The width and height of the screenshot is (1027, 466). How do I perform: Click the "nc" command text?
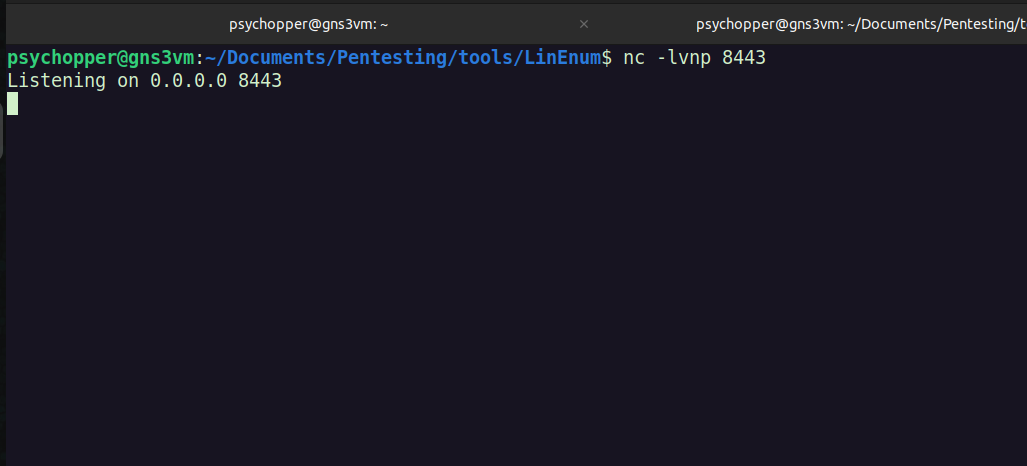(633, 58)
